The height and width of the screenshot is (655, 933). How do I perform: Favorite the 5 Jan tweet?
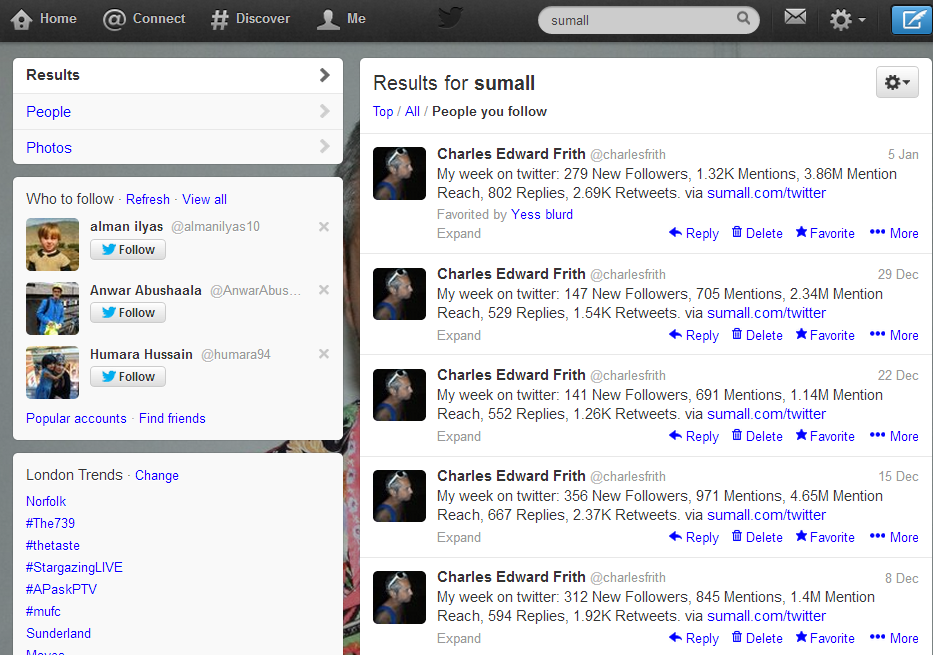point(825,233)
